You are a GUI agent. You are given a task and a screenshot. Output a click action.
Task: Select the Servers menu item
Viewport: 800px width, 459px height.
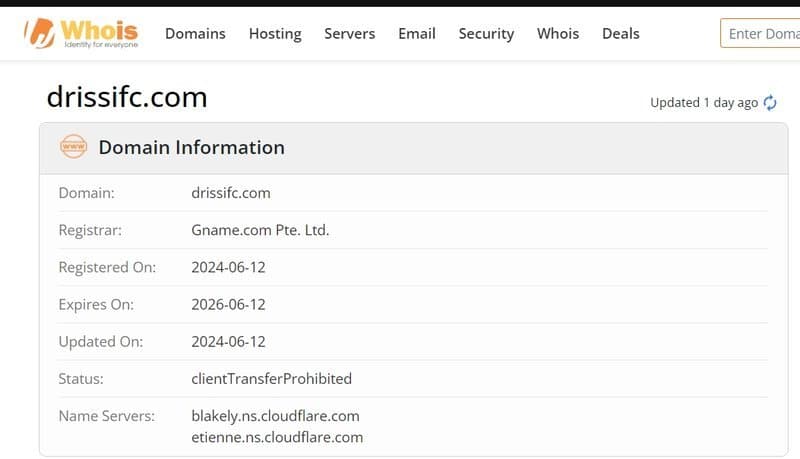coord(350,33)
